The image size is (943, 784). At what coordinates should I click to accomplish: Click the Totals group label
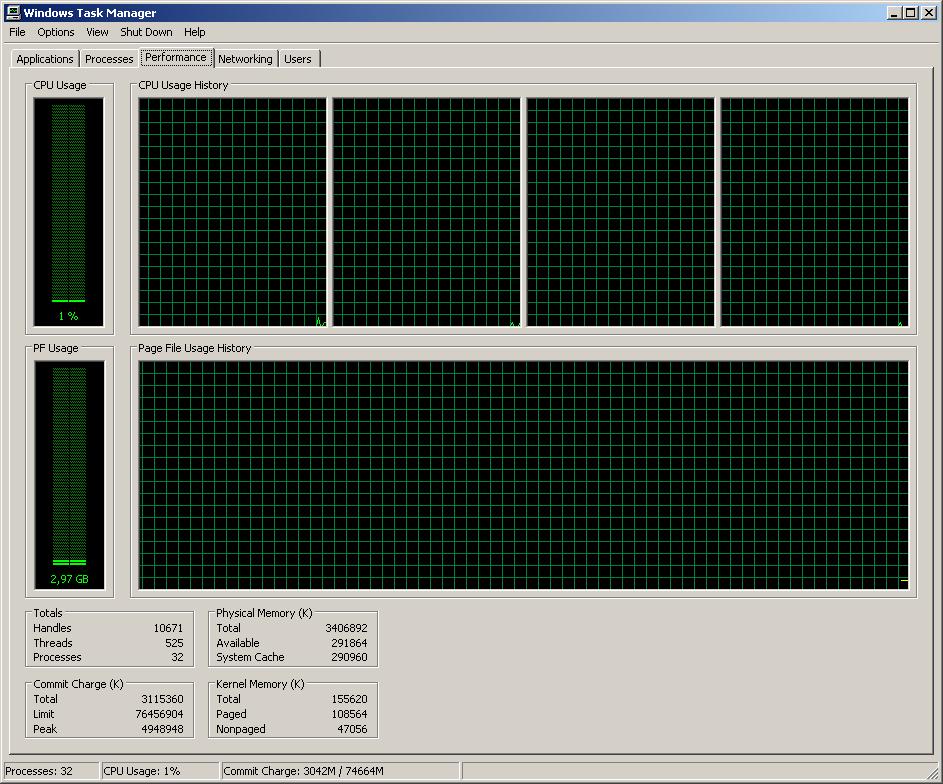click(x=48, y=613)
